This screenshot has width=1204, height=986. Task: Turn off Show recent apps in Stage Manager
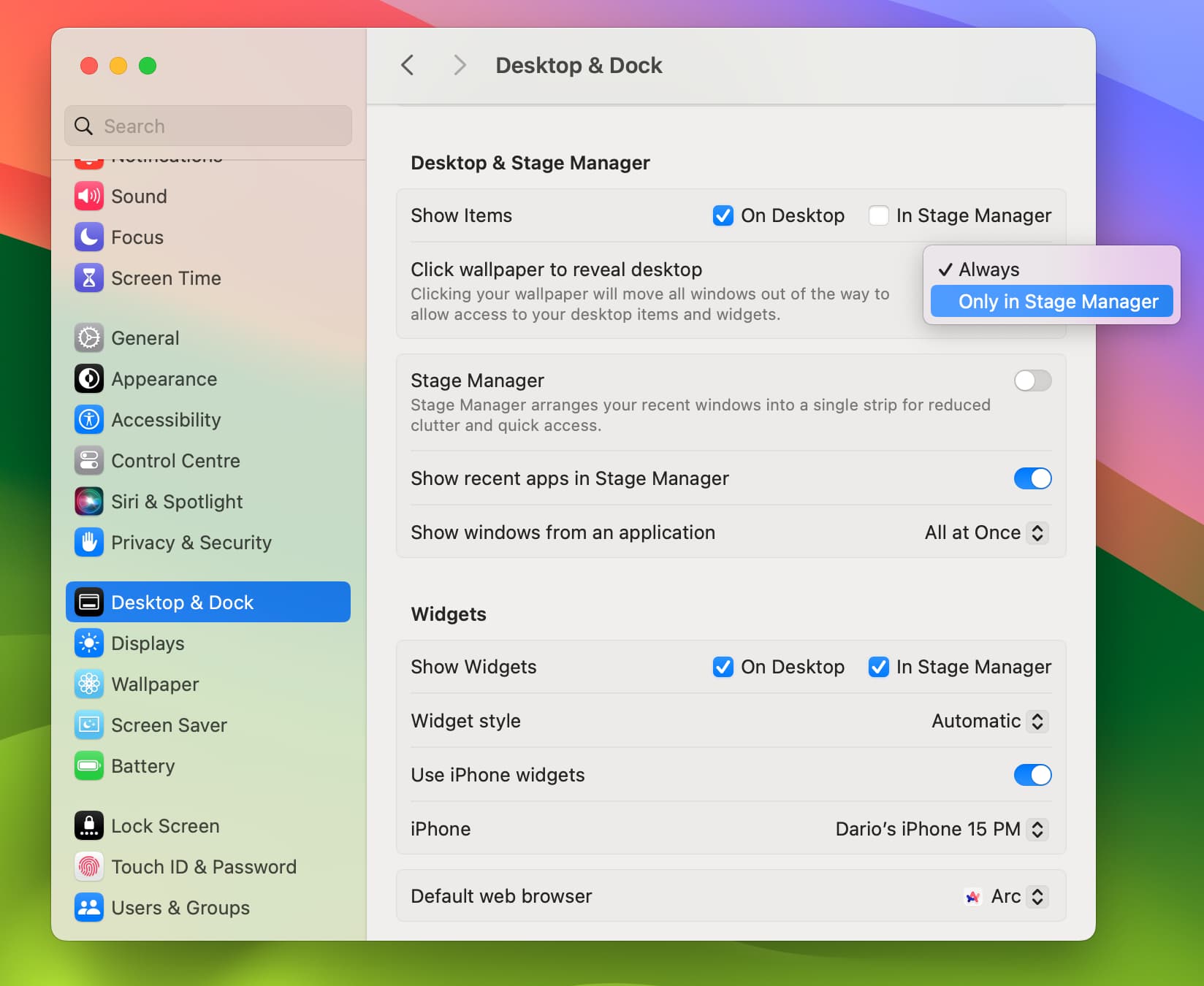1033,478
